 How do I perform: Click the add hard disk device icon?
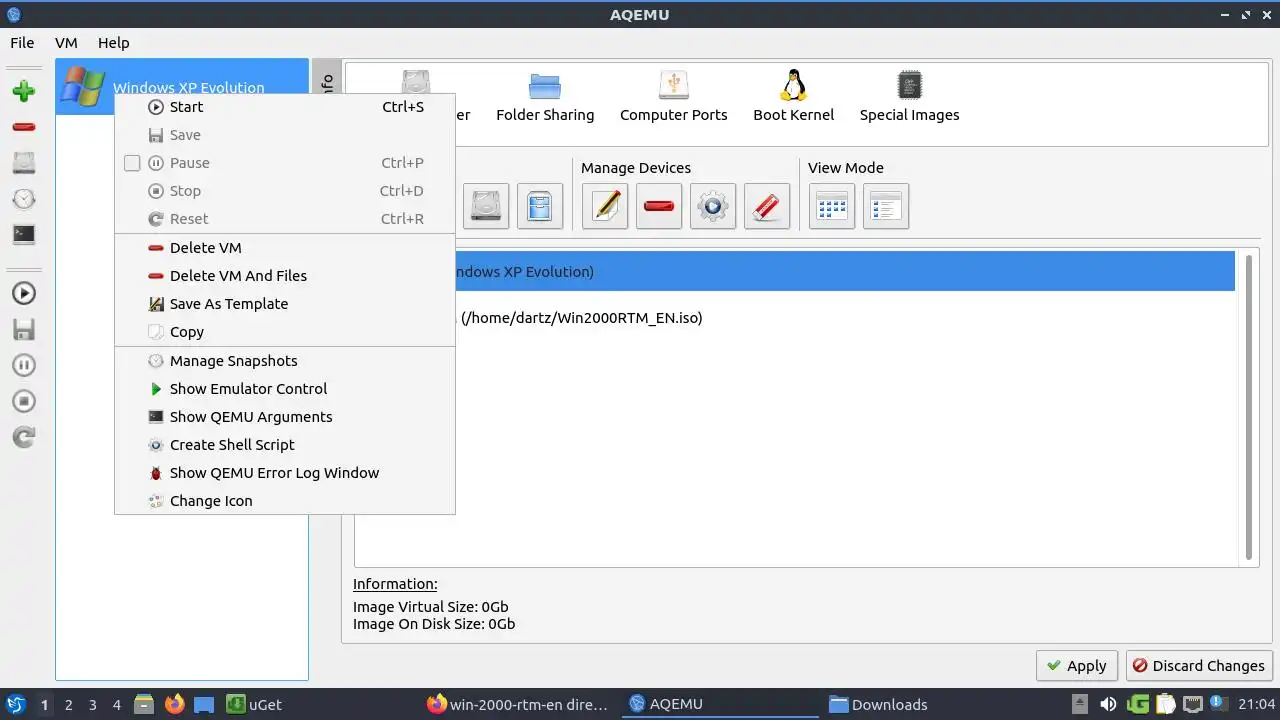point(486,206)
